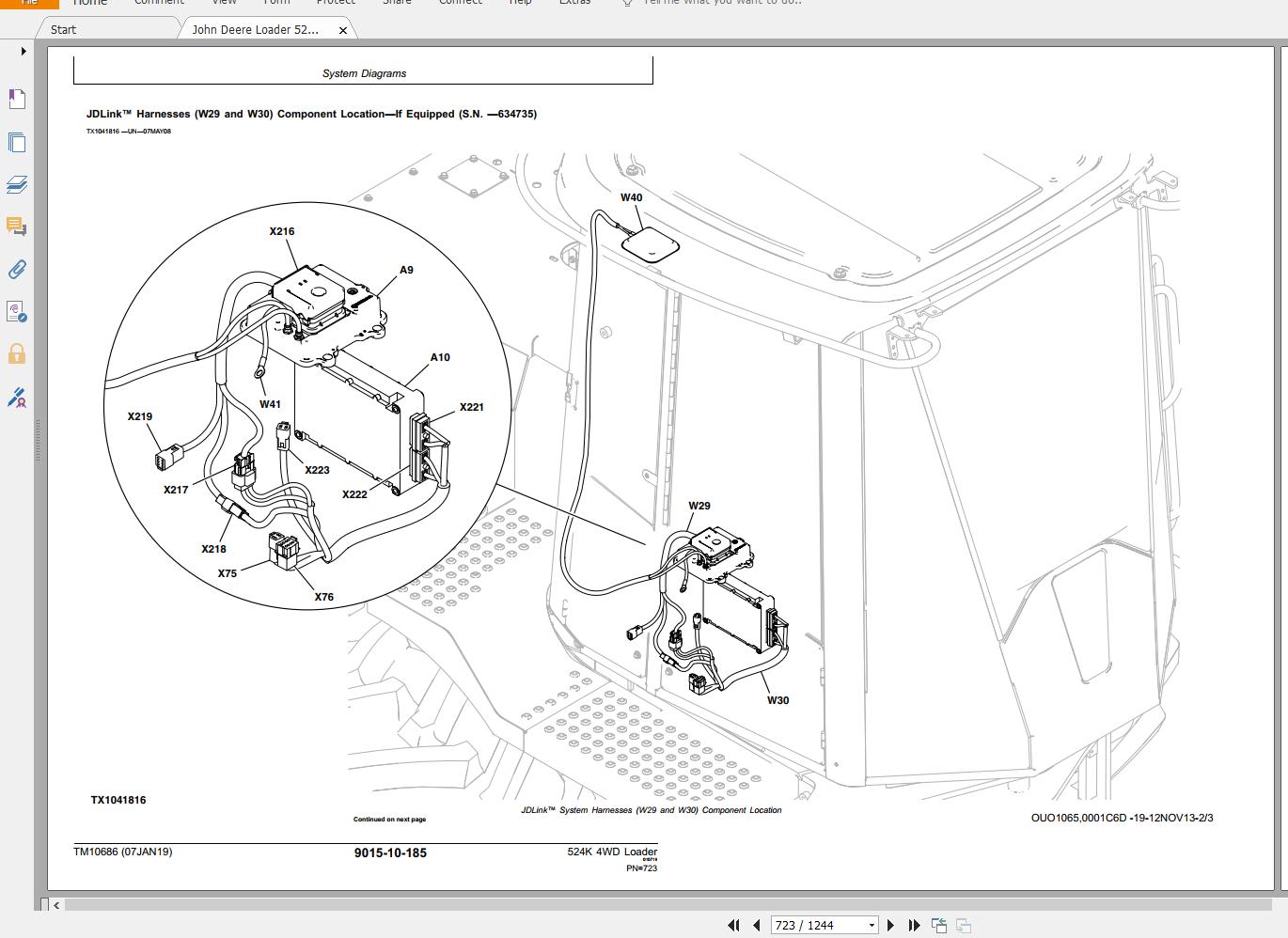The height and width of the screenshot is (938, 1288).
Task: Click the W41 label in the circle
Action: 270,404
